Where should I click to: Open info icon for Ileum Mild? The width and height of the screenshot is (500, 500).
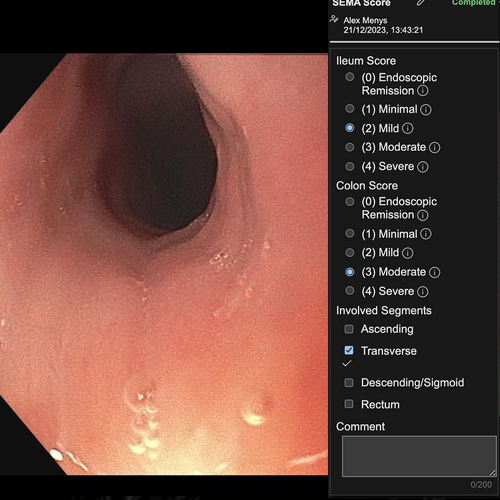pyautogui.click(x=408, y=128)
